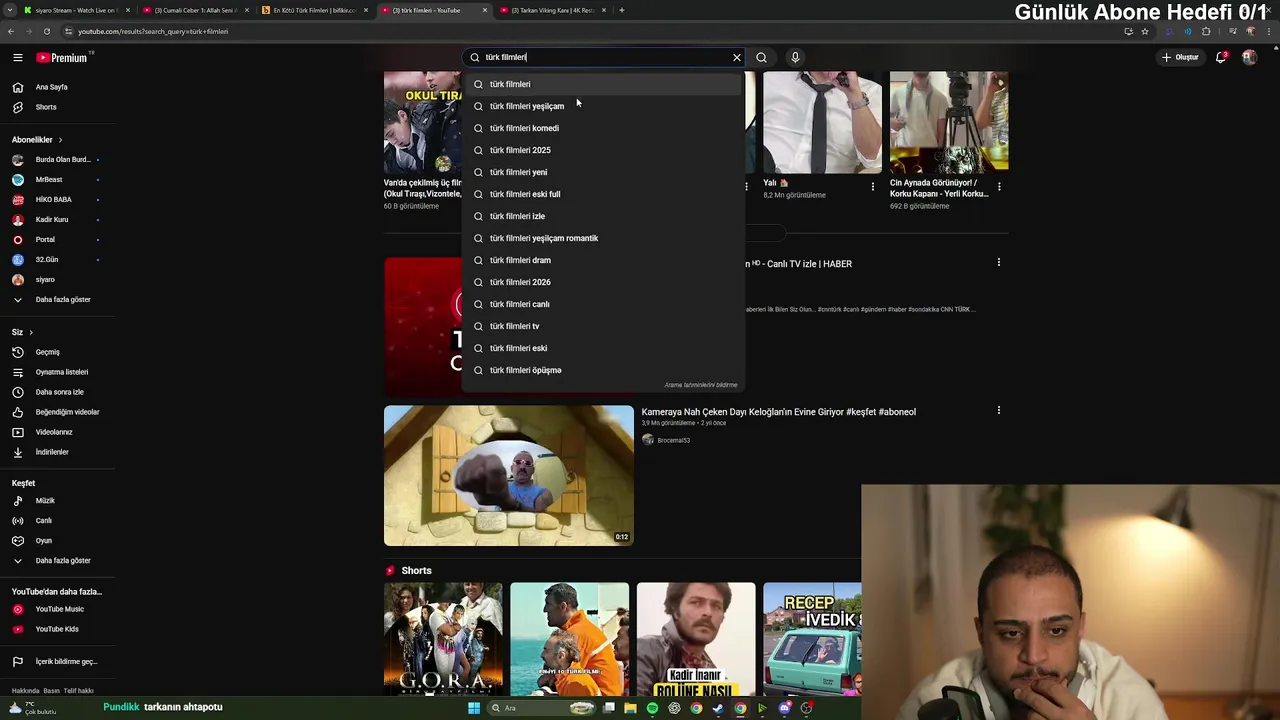Screen dimensions: 1280x720
Task: Open the Keloğlan video thumbnail
Action: point(509,475)
